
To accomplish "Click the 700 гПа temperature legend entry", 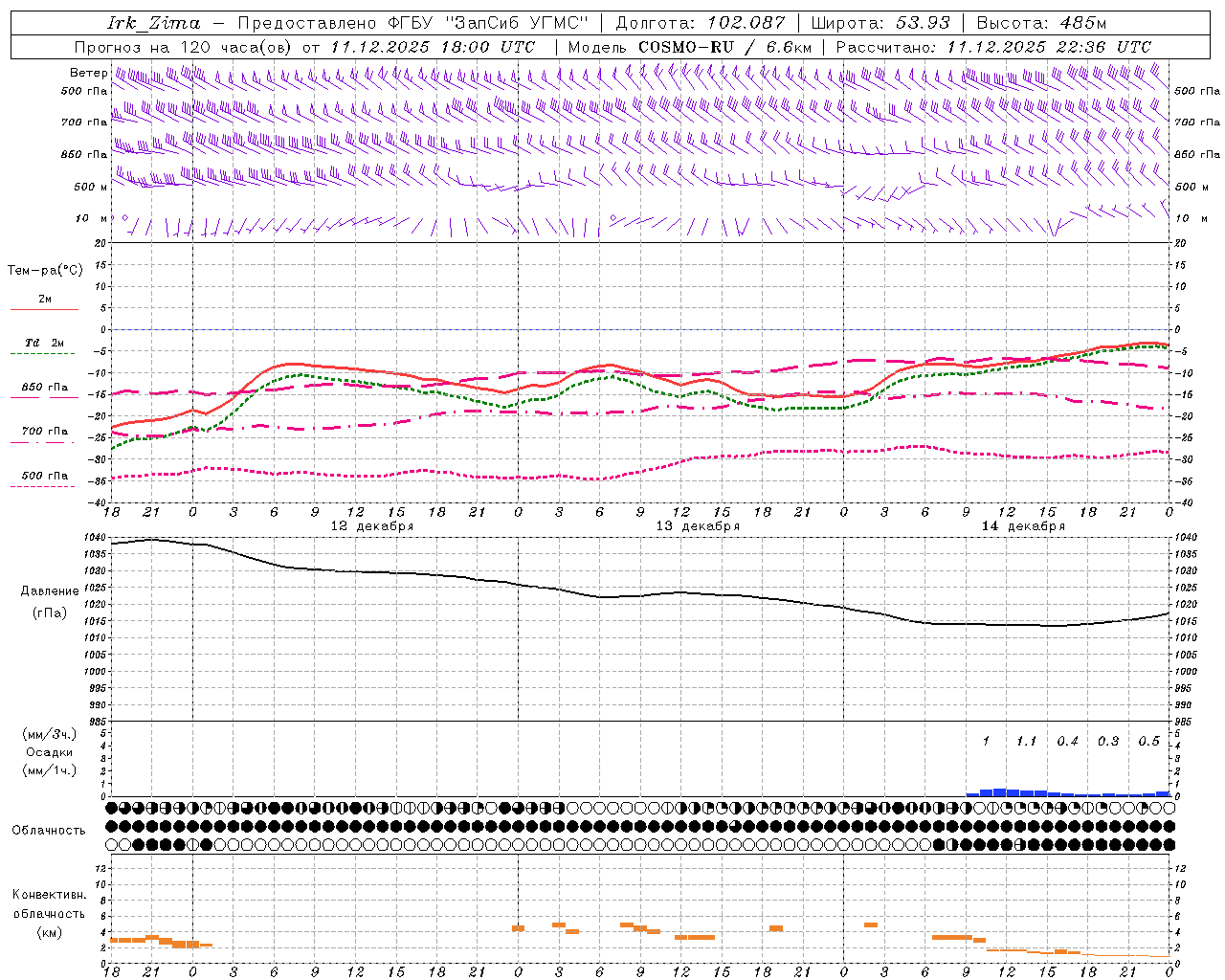I will pyautogui.click(x=44, y=432).
